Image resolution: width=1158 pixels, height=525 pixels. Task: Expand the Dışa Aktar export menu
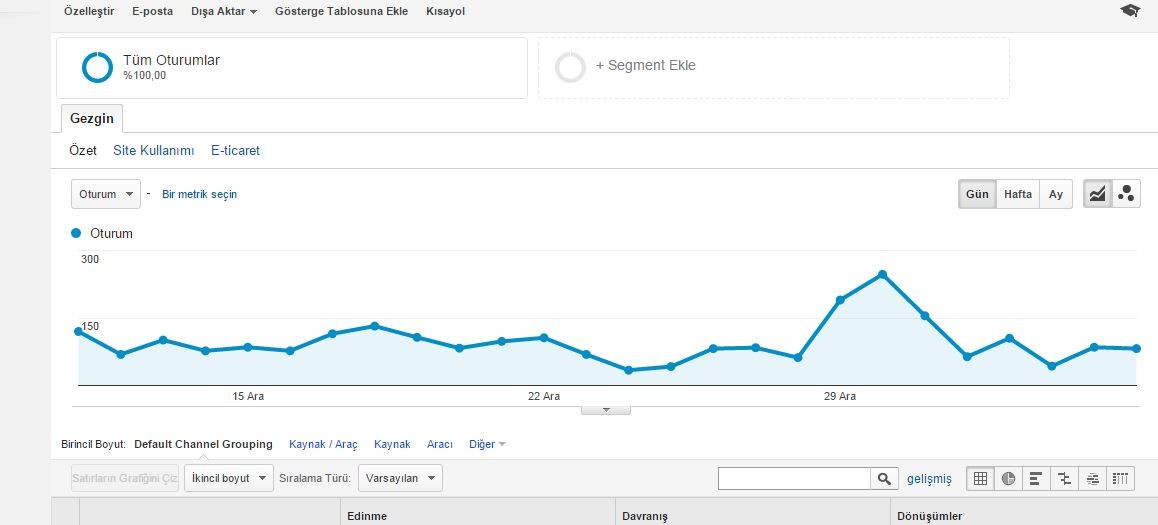(x=224, y=11)
